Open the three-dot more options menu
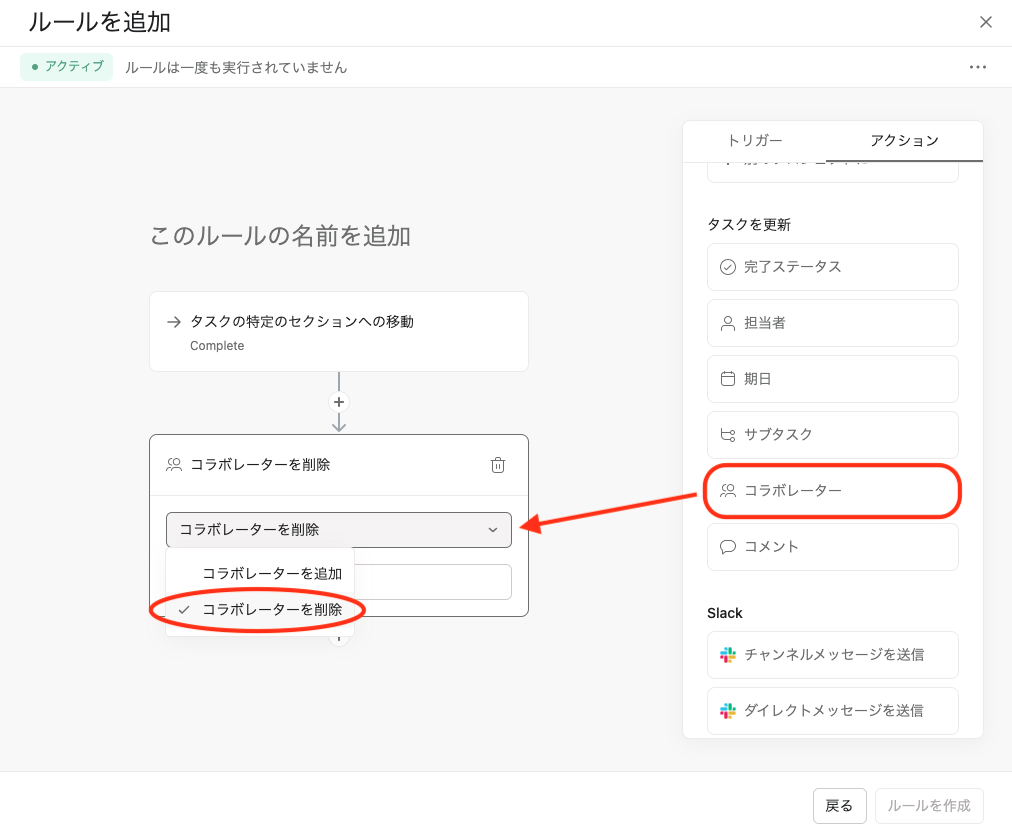 pos(977,67)
